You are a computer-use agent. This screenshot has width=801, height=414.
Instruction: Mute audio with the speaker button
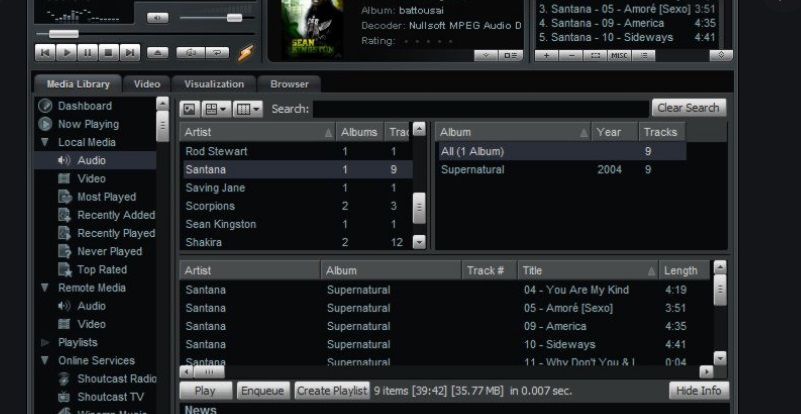(x=158, y=17)
